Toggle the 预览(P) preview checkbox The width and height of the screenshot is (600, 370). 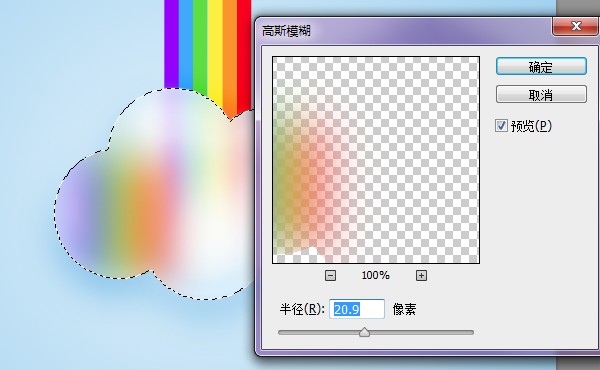pos(501,126)
